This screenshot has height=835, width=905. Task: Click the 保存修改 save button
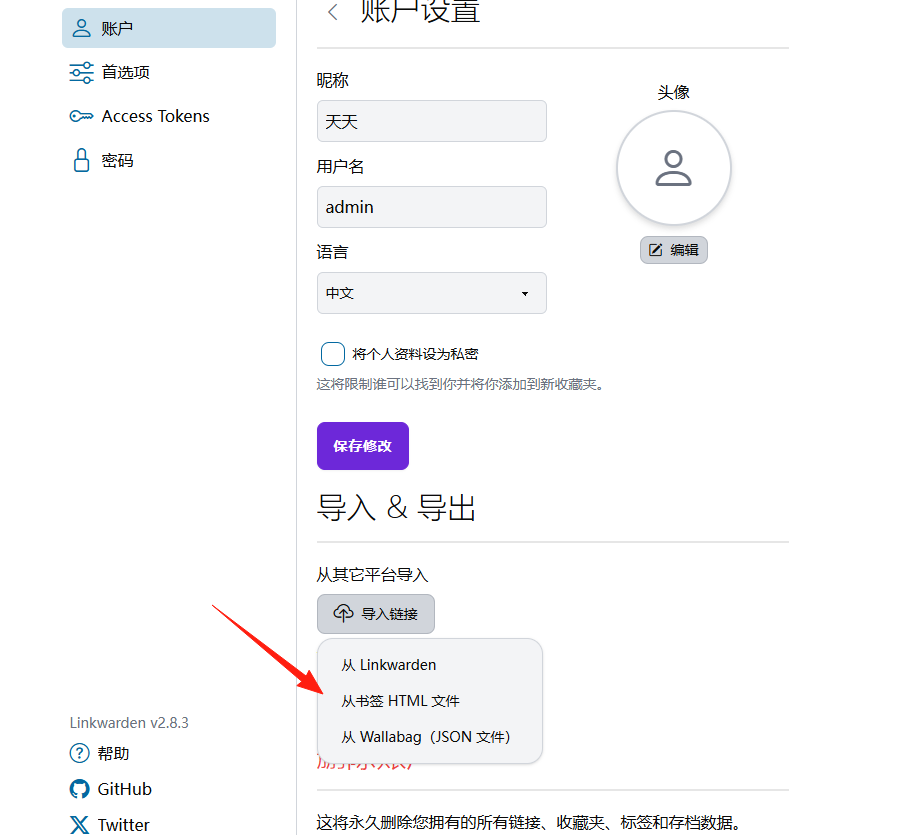pyautogui.click(x=363, y=446)
